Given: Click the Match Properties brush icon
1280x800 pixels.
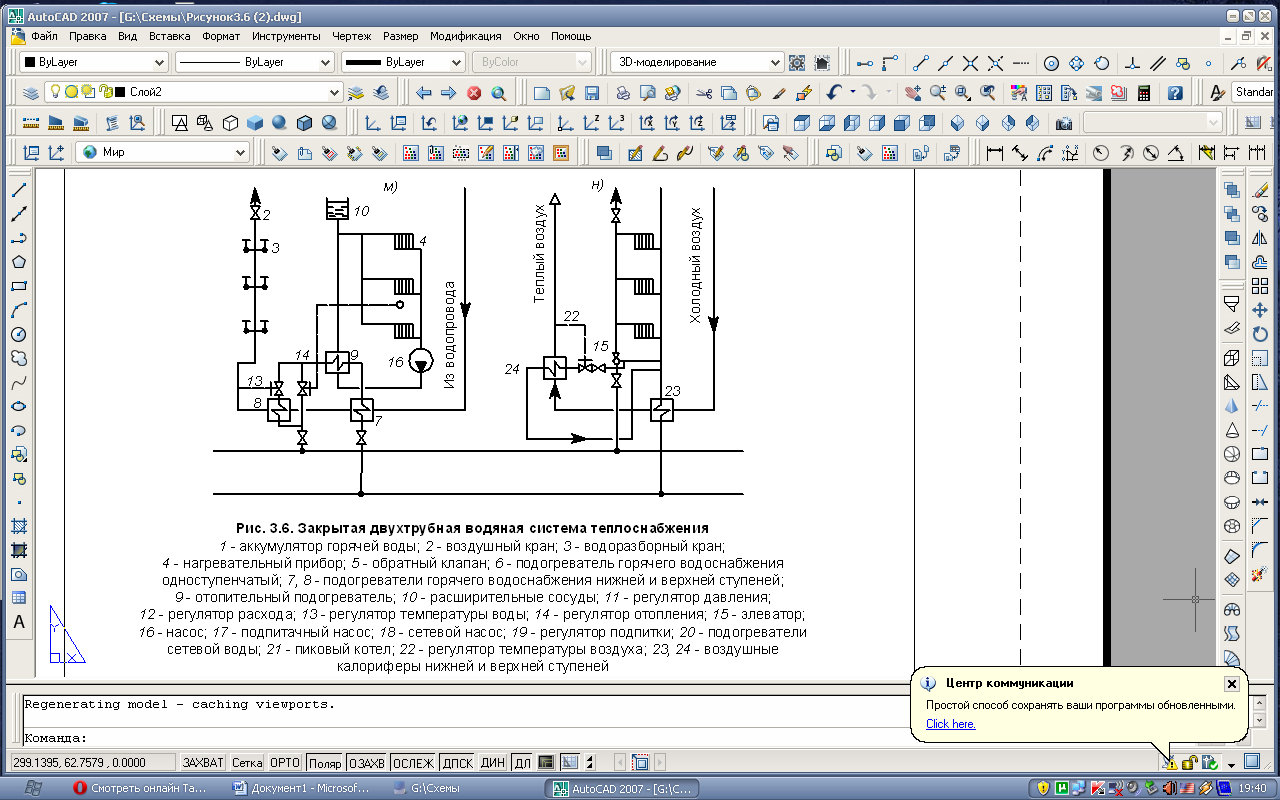Looking at the screenshot, I should click(x=780, y=93).
